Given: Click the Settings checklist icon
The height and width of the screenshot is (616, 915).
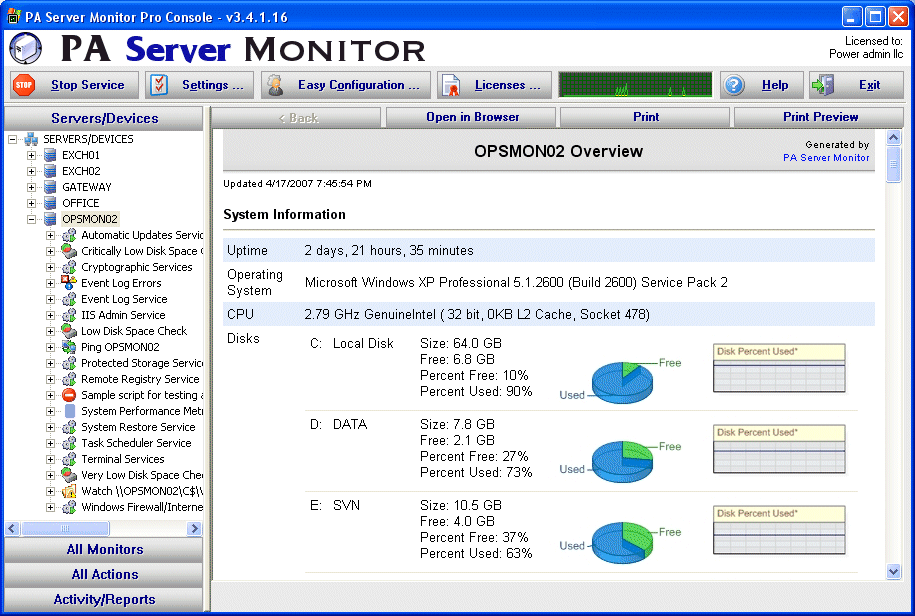Looking at the screenshot, I should coord(159,85).
